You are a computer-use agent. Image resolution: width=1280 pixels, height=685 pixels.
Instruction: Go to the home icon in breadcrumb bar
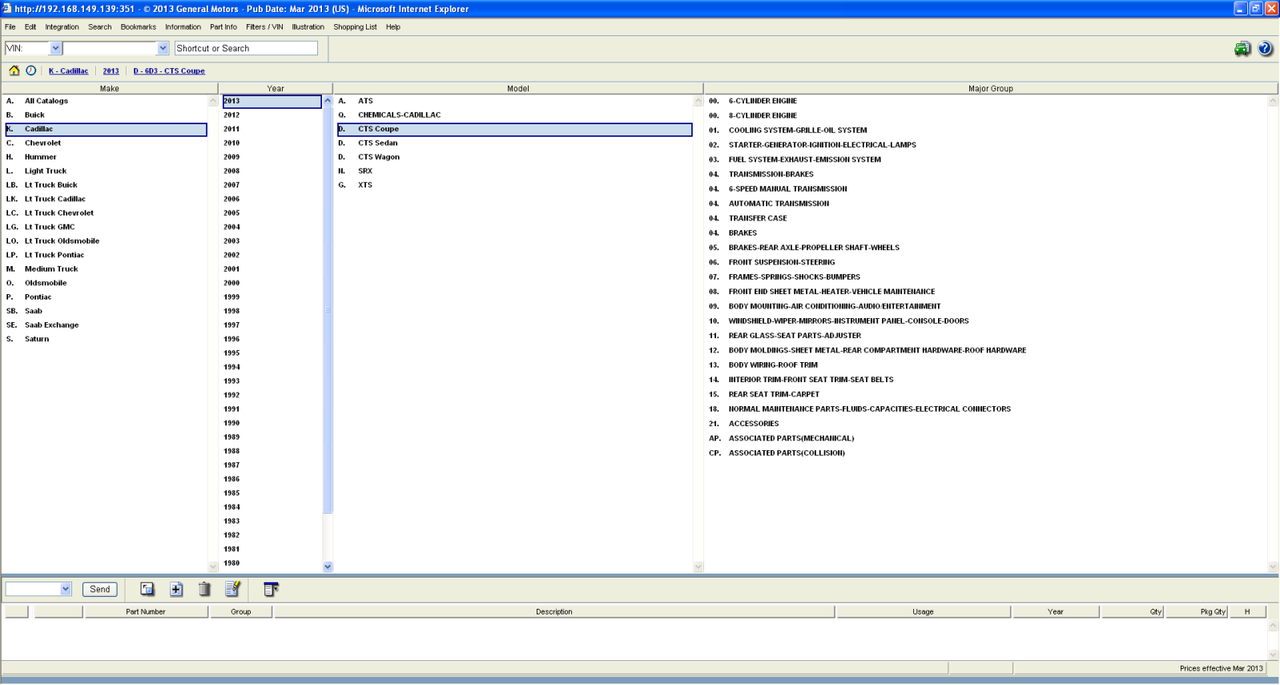click(x=14, y=71)
